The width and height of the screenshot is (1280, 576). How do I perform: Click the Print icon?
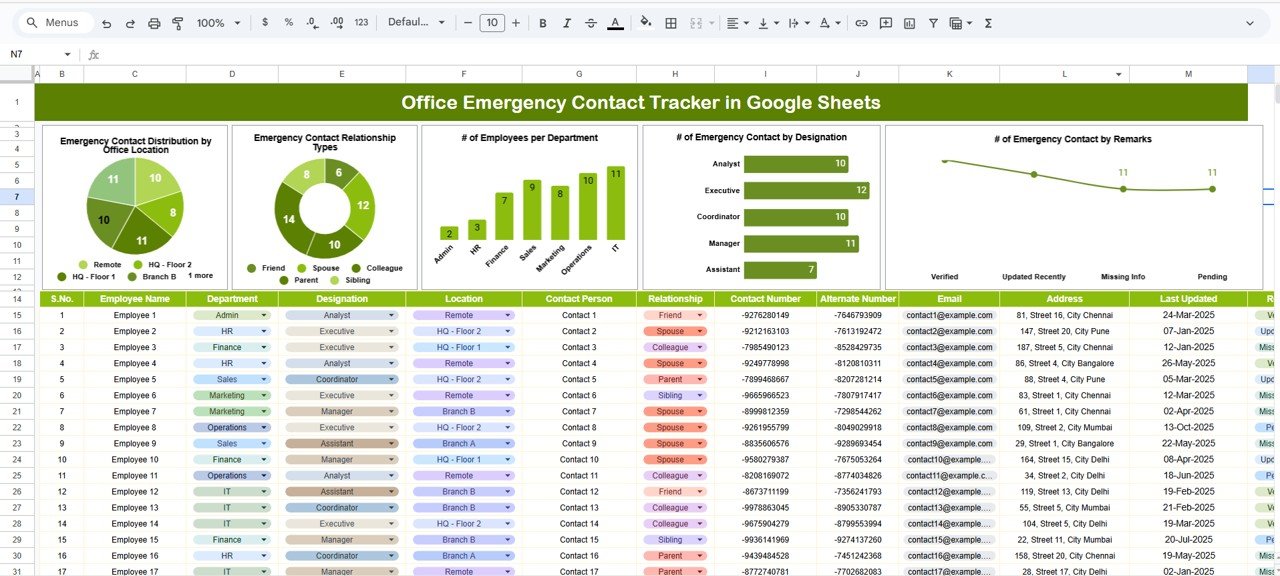click(x=155, y=22)
